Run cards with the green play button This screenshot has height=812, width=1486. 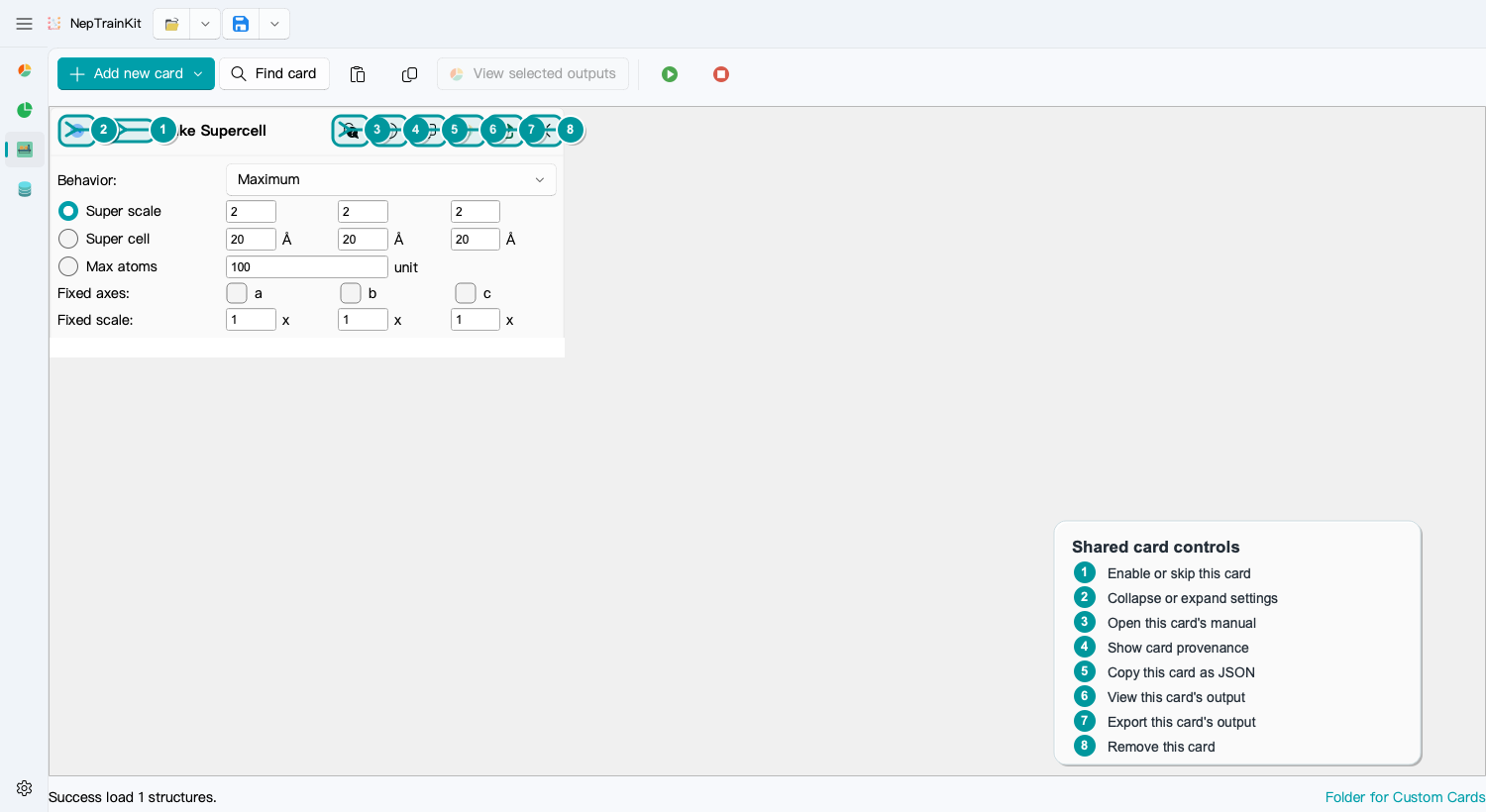(670, 74)
